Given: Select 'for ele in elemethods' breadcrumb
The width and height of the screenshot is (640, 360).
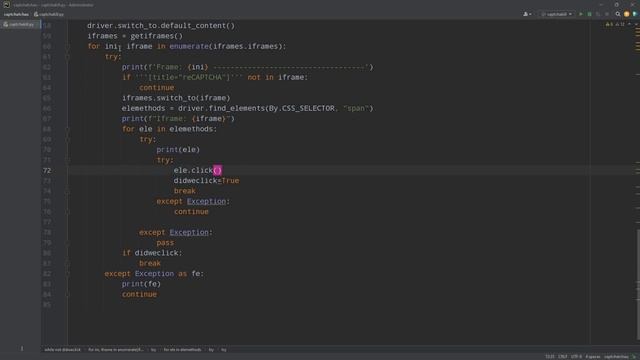Looking at the screenshot, I should click(182, 350).
